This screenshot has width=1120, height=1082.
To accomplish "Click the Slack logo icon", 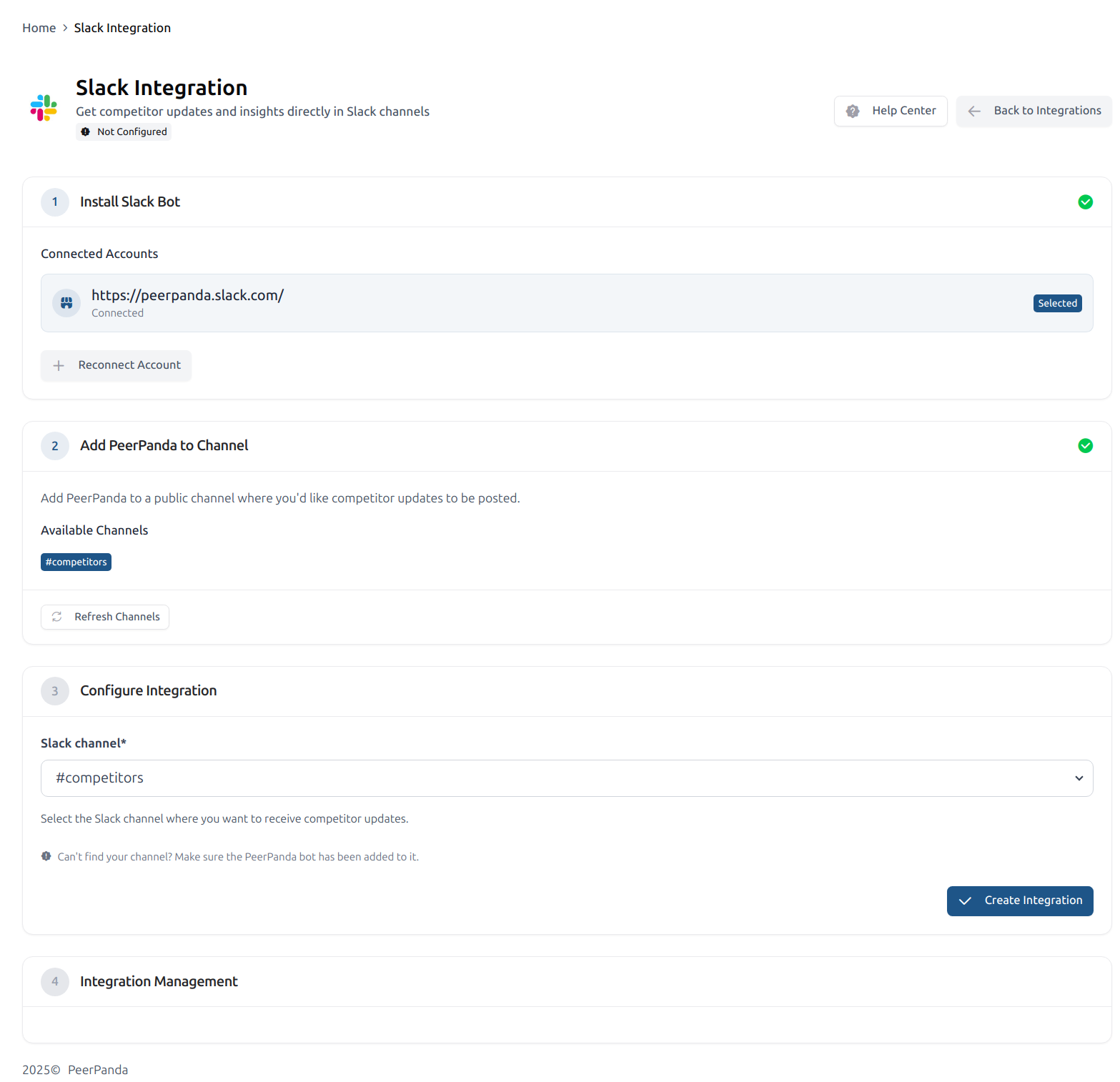I will pos(44,108).
